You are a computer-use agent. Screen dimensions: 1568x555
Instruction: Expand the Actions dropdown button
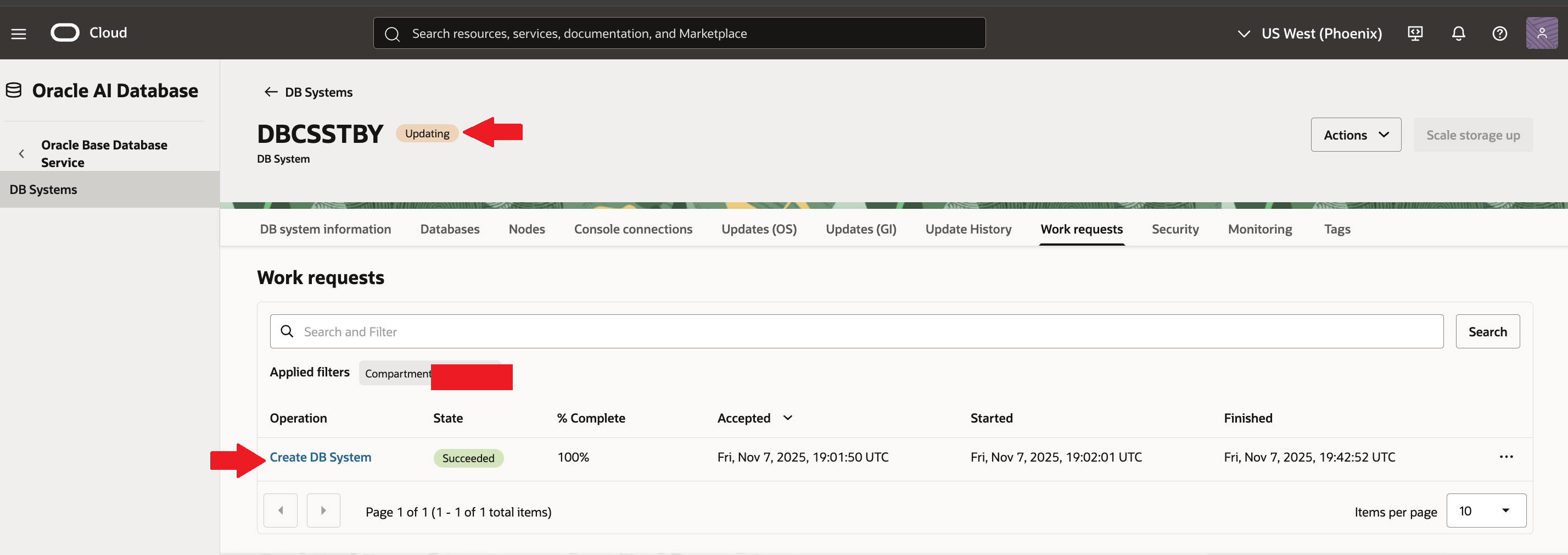(1356, 135)
